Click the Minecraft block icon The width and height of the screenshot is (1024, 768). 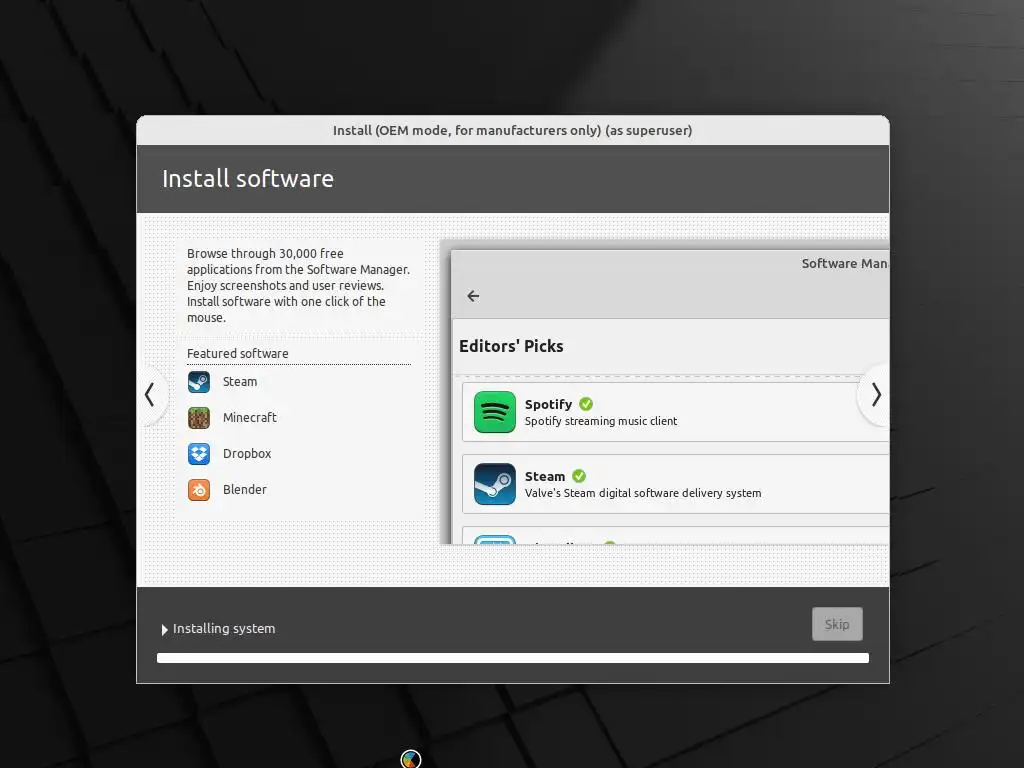click(199, 418)
